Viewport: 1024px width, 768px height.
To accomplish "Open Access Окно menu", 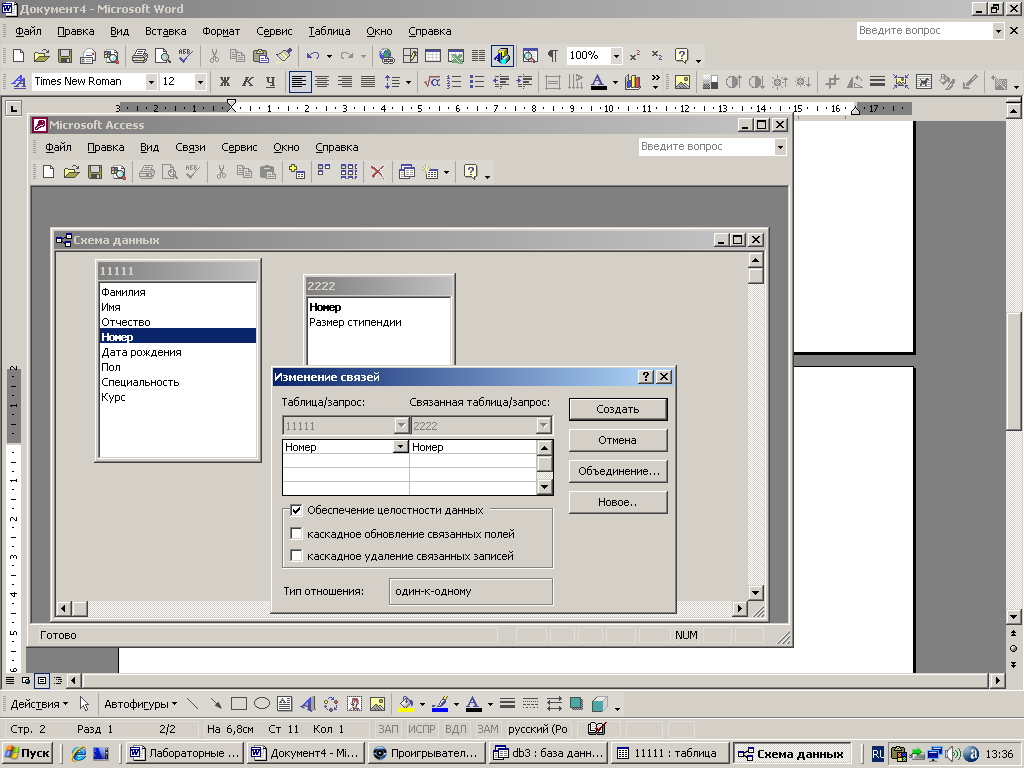I will [286, 148].
